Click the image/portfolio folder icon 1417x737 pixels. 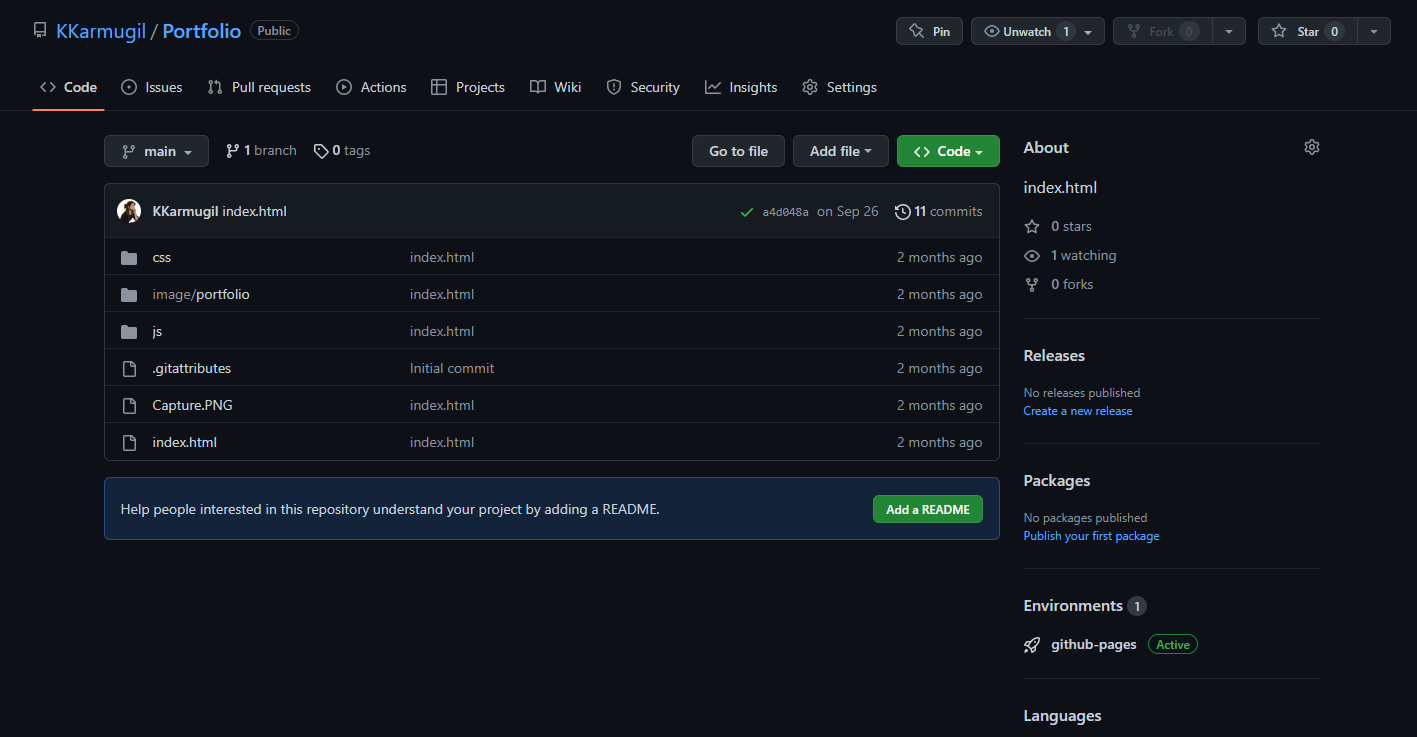(129, 295)
